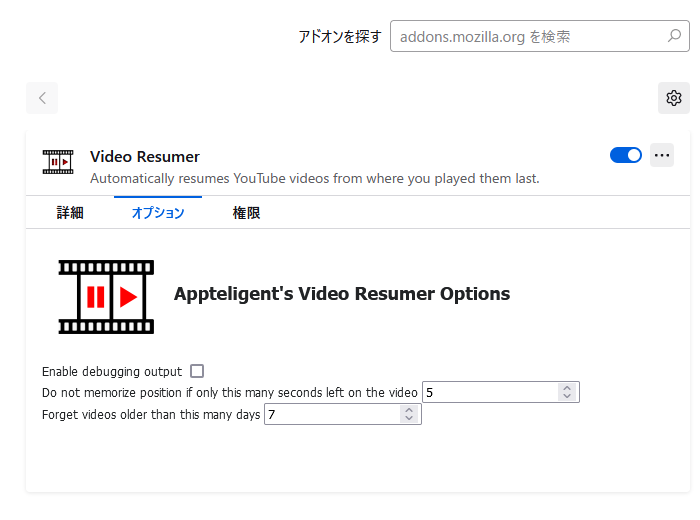Screen dimensions: 700x520
Task: Click the large film strip logo
Action: tap(106, 297)
